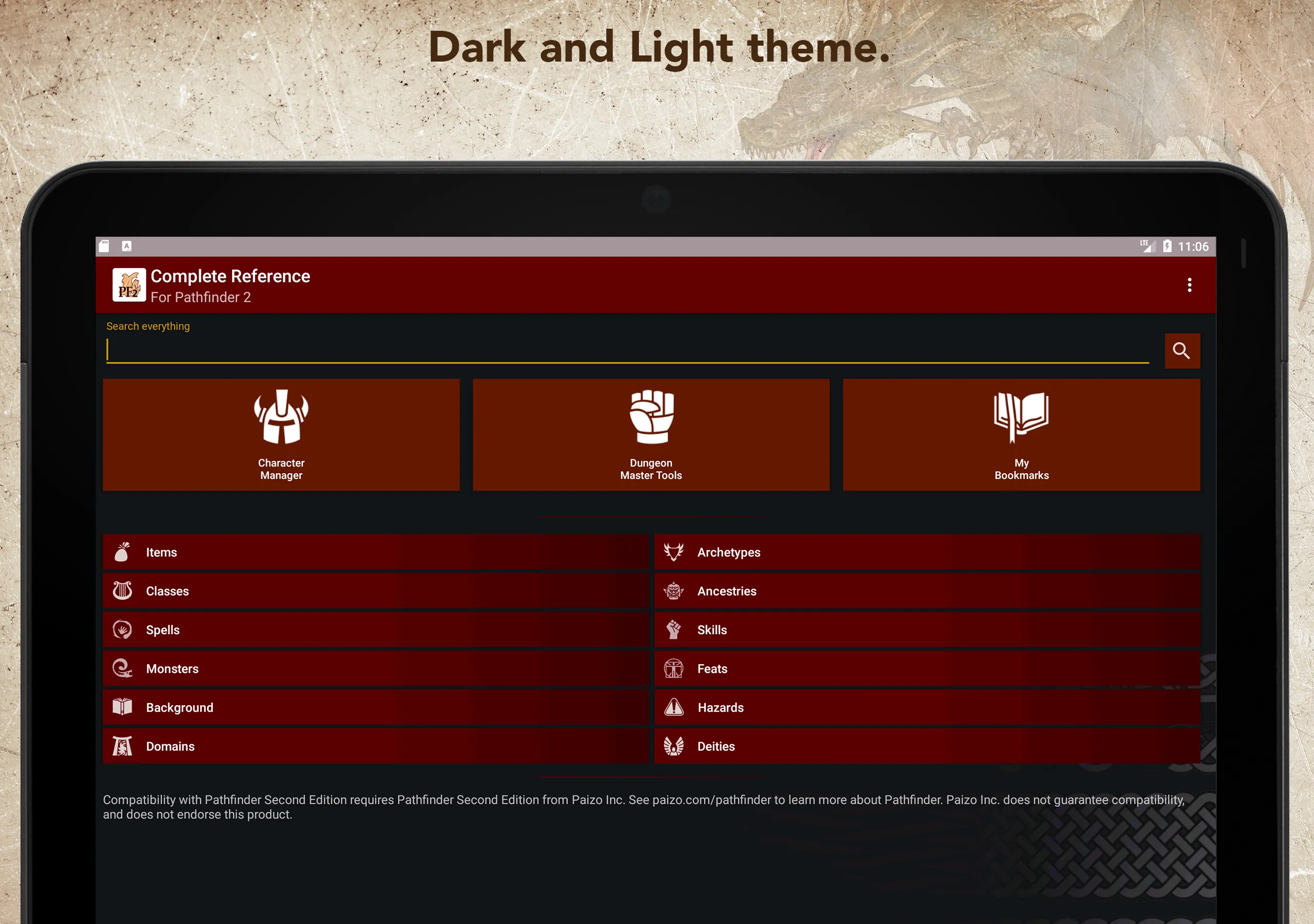Toggle the Domains category row

pyautogui.click(x=374, y=746)
